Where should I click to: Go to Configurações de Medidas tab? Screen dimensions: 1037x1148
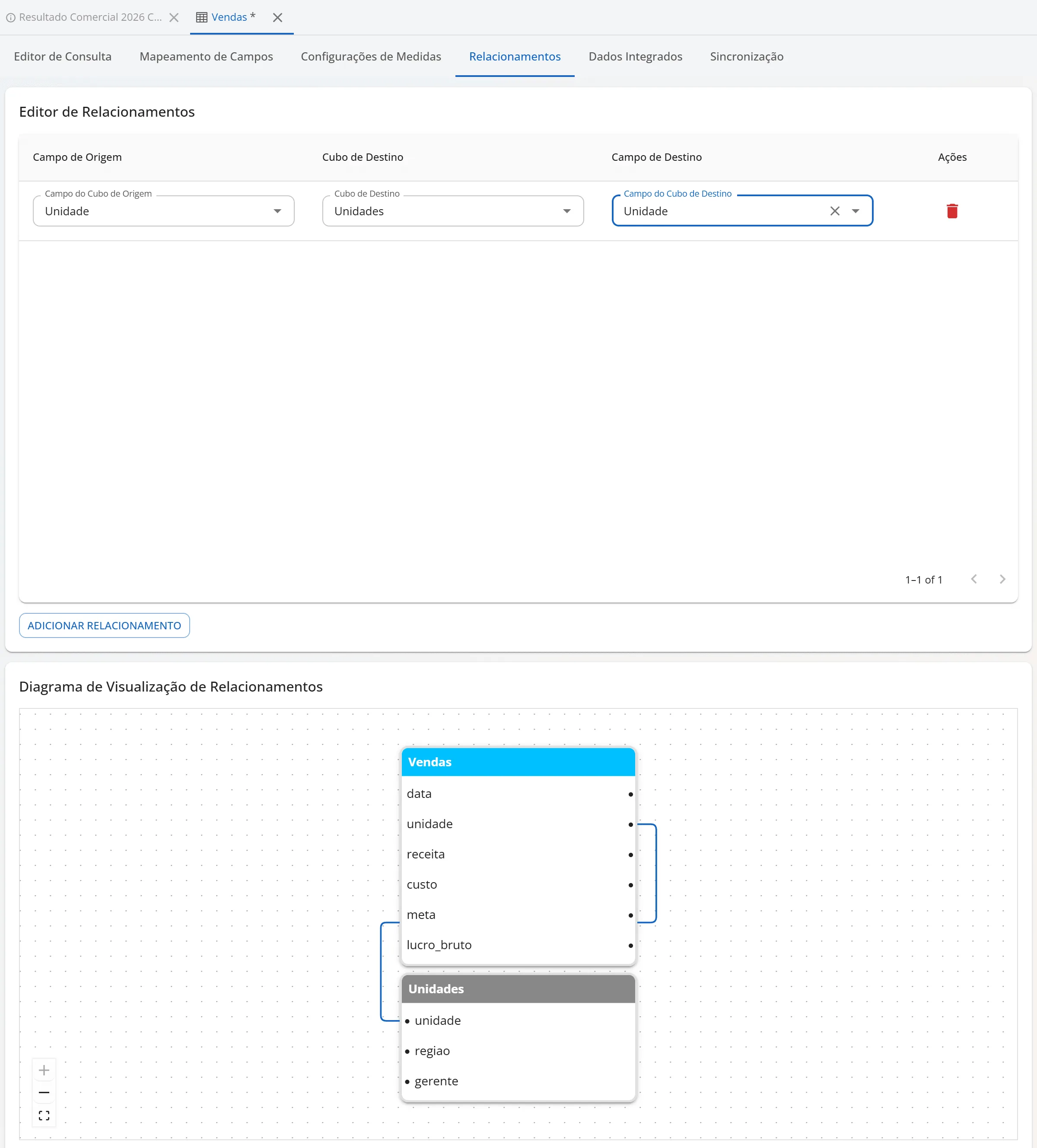[x=371, y=56]
